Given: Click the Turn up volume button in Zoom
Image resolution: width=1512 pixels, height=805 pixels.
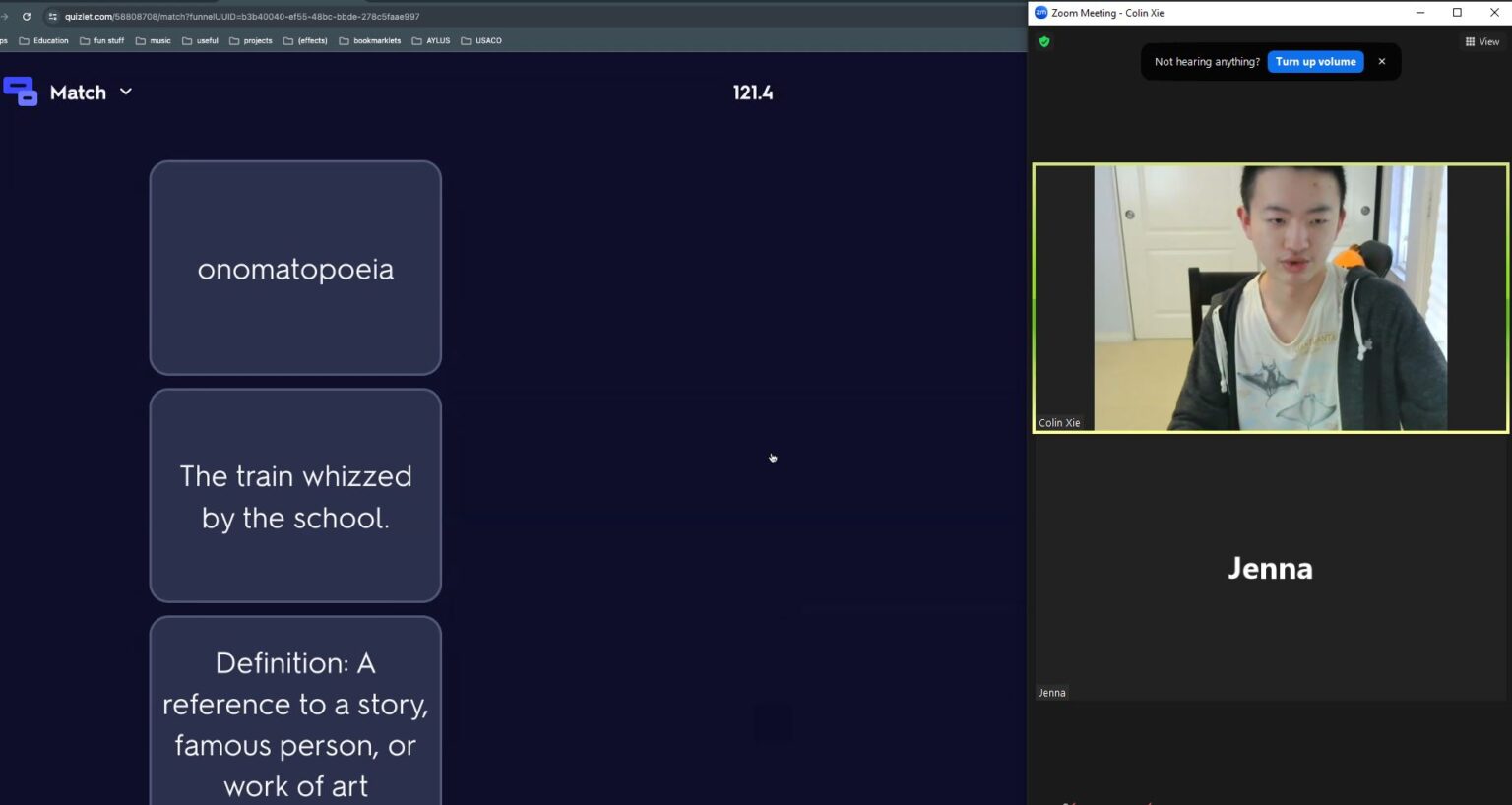Looking at the screenshot, I should tap(1315, 62).
